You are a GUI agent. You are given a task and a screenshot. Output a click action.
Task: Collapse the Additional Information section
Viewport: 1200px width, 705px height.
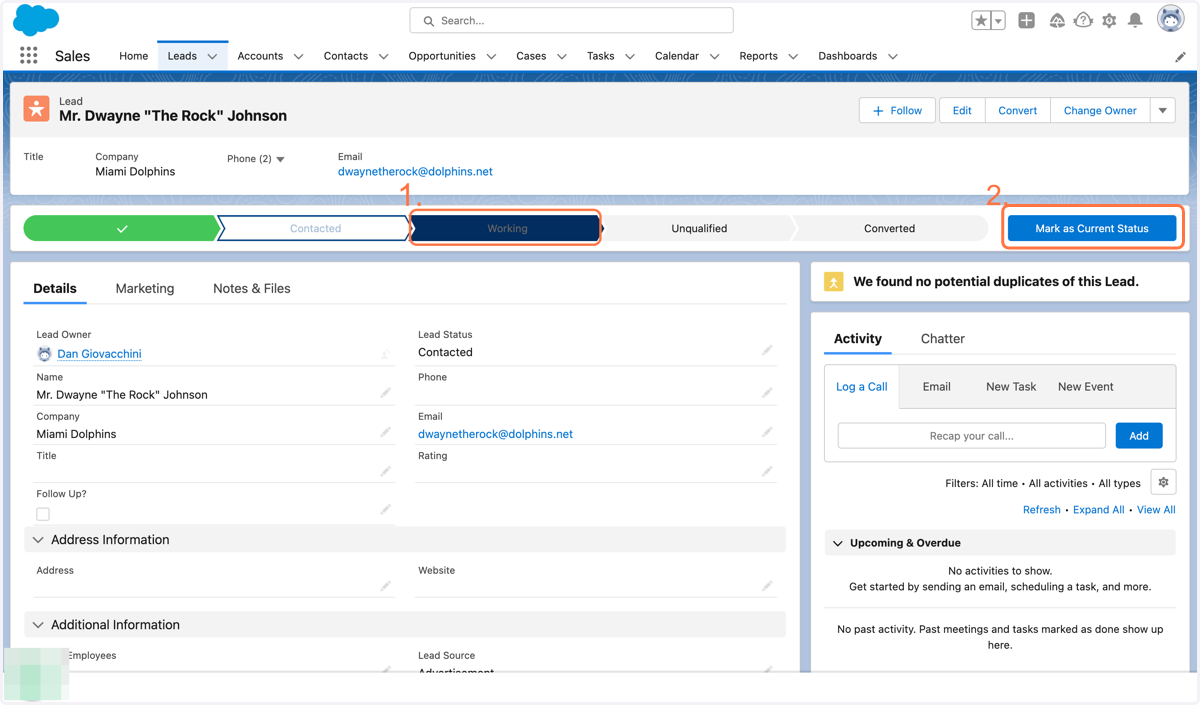pyautogui.click(x=38, y=625)
